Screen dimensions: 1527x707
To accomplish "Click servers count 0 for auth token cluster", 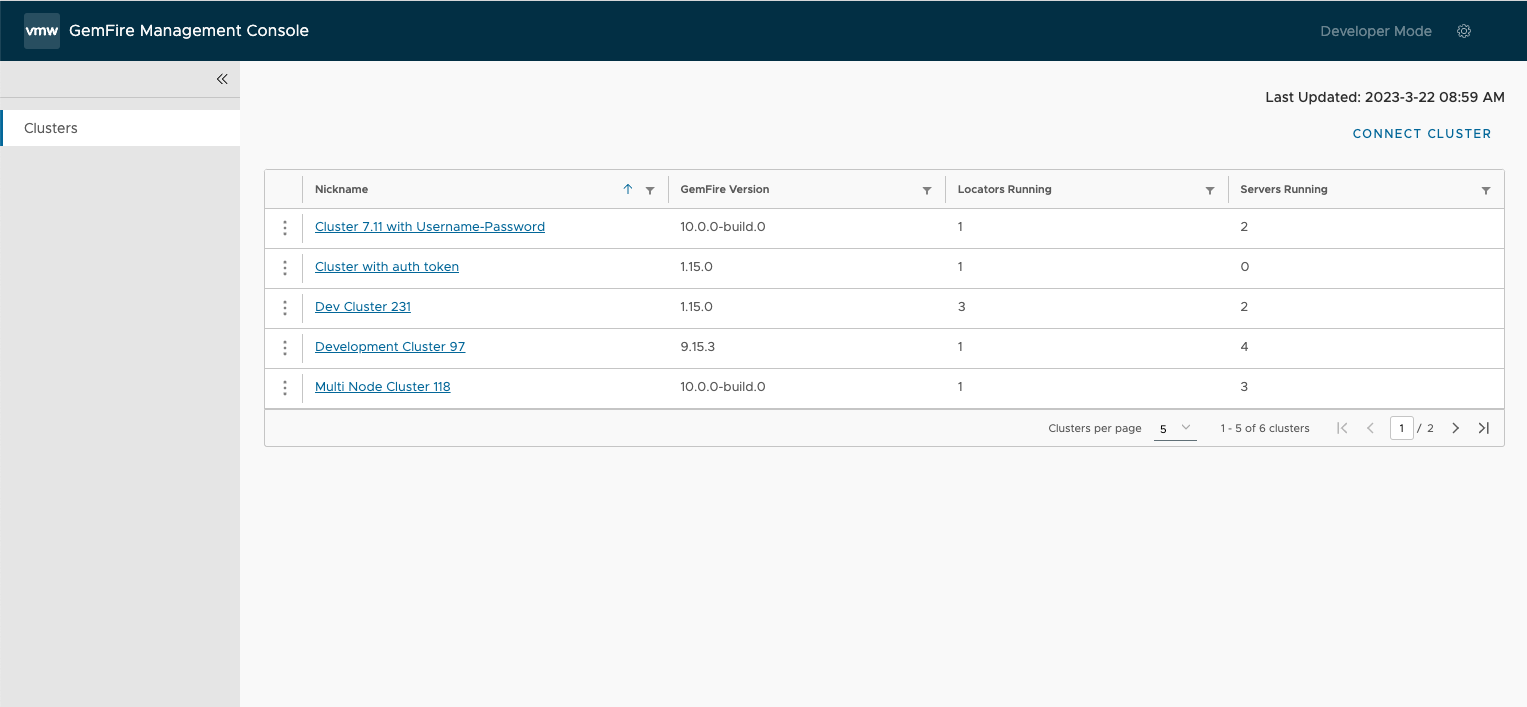I will point(1244,267).
